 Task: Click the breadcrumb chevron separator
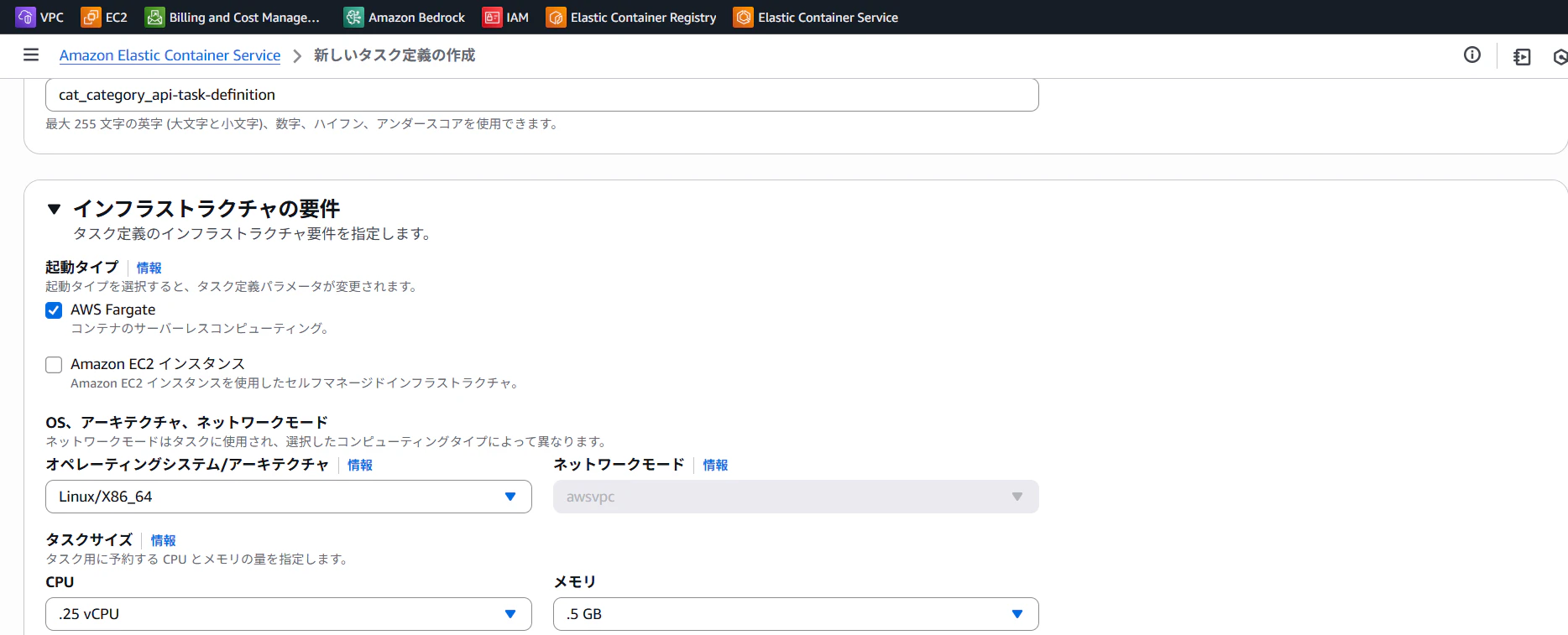(x=297, y=56)
